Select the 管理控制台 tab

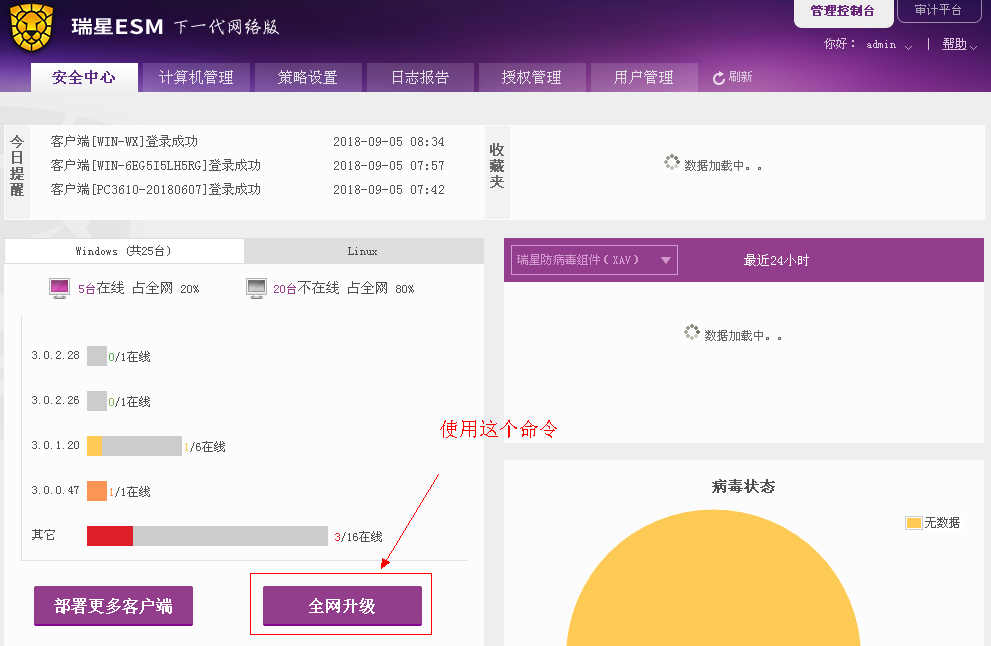point(843,11)
